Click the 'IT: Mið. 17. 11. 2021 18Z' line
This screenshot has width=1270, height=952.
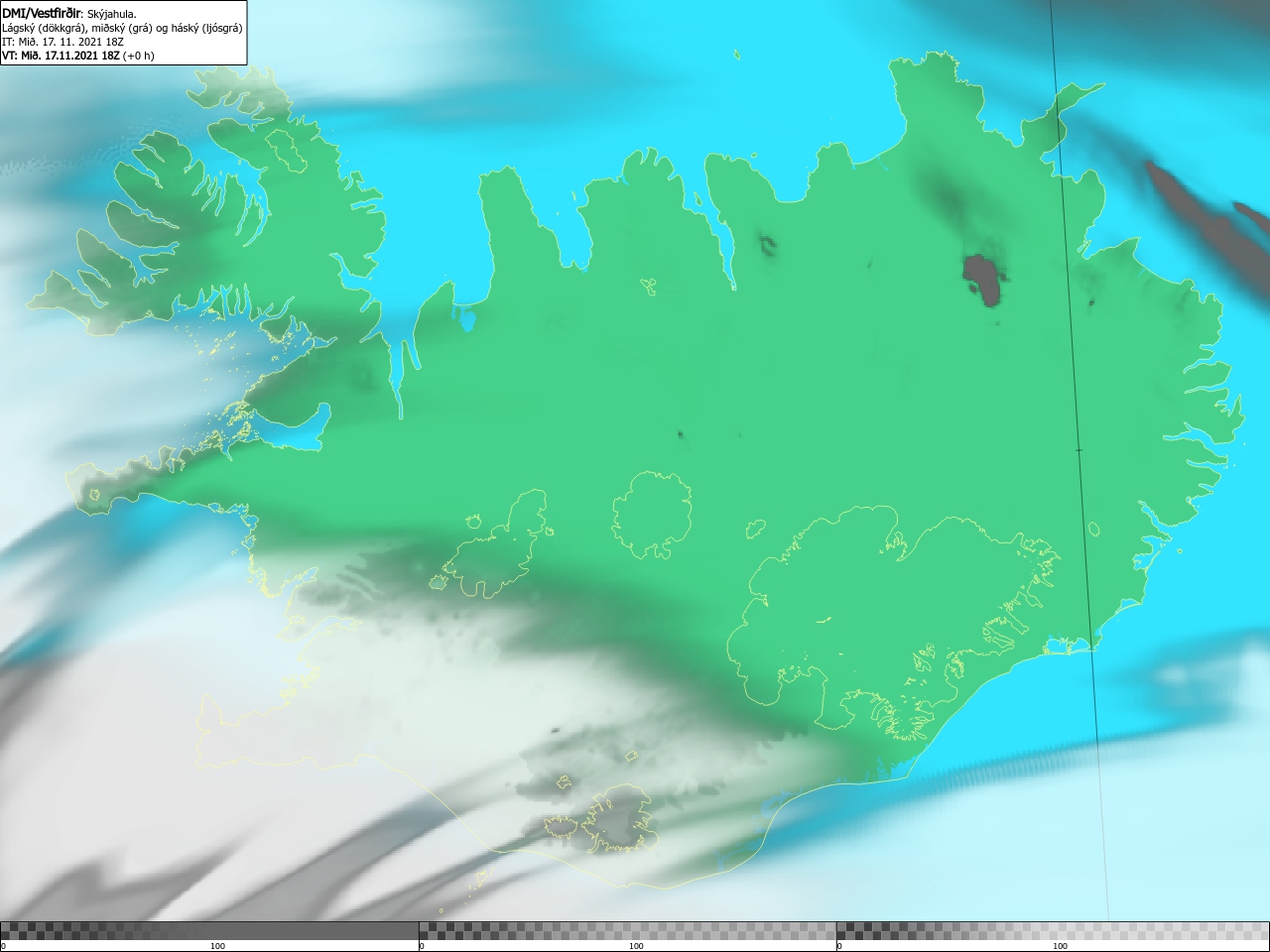click(x=63, y=42)
